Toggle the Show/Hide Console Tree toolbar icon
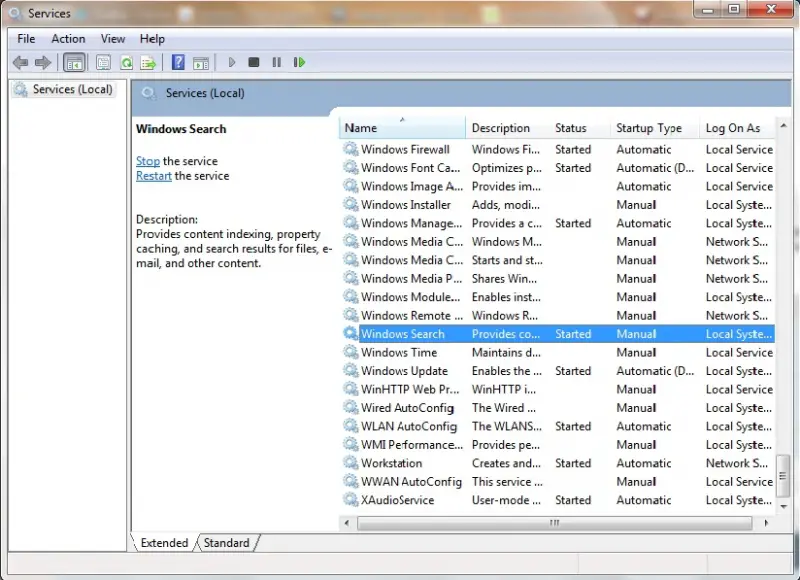 pyautogui.click(x=74, y=63)
